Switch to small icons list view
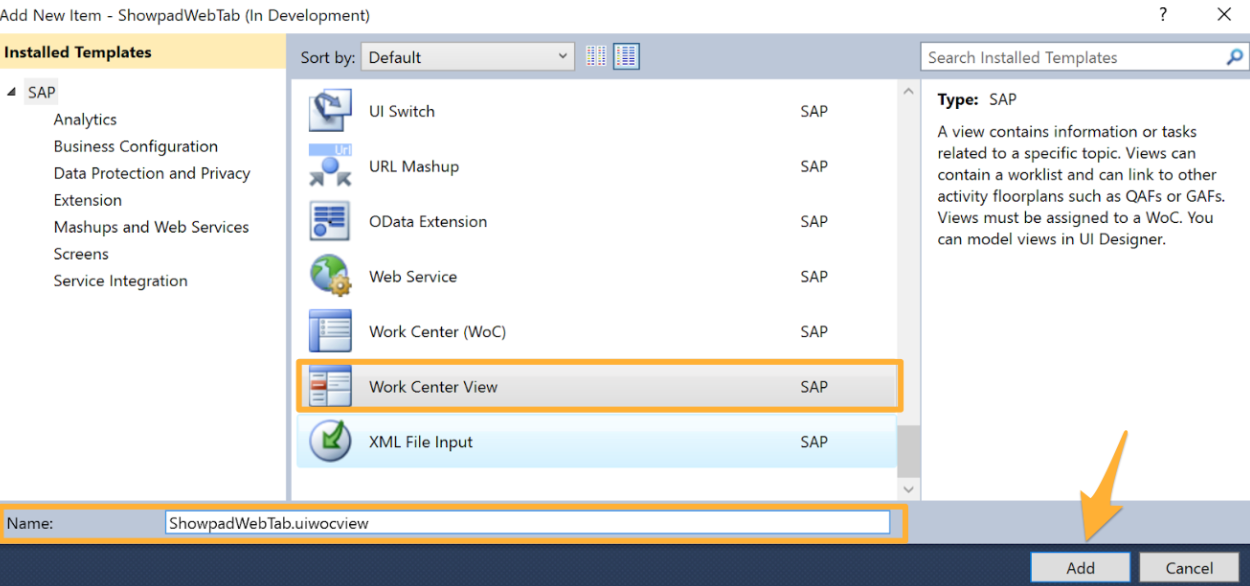Screen dimensions: 1250x586 (x=597, y=57)
